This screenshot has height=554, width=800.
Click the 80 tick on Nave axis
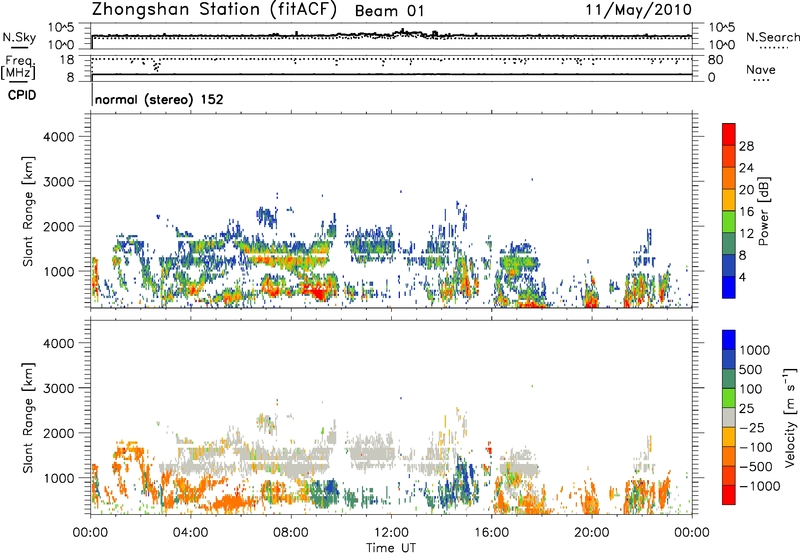pyautogui.click(x=715, y=60)
